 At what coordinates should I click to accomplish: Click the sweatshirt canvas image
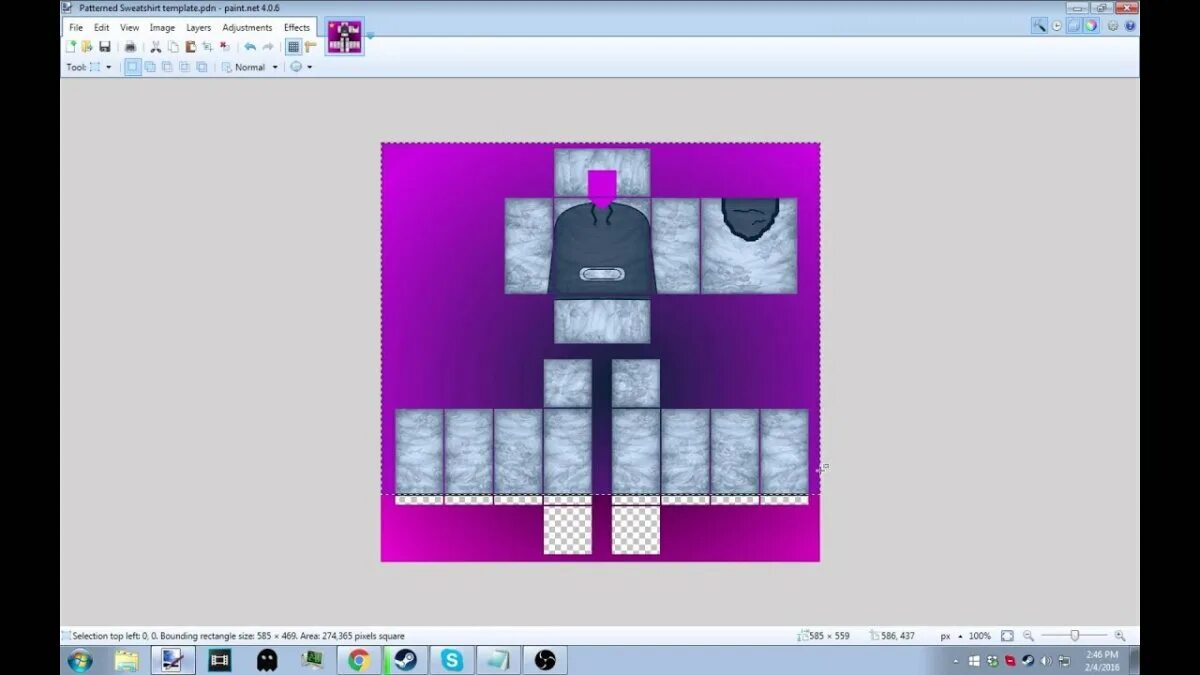tap(600, 352)
